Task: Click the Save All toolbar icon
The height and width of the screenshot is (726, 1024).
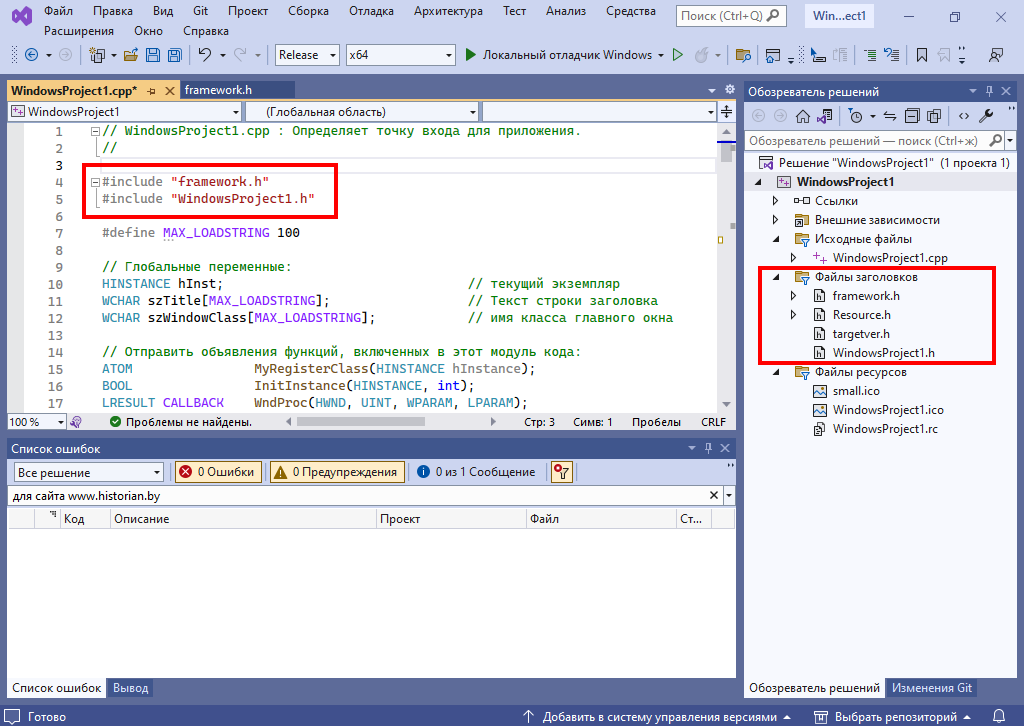Action: 175,55
